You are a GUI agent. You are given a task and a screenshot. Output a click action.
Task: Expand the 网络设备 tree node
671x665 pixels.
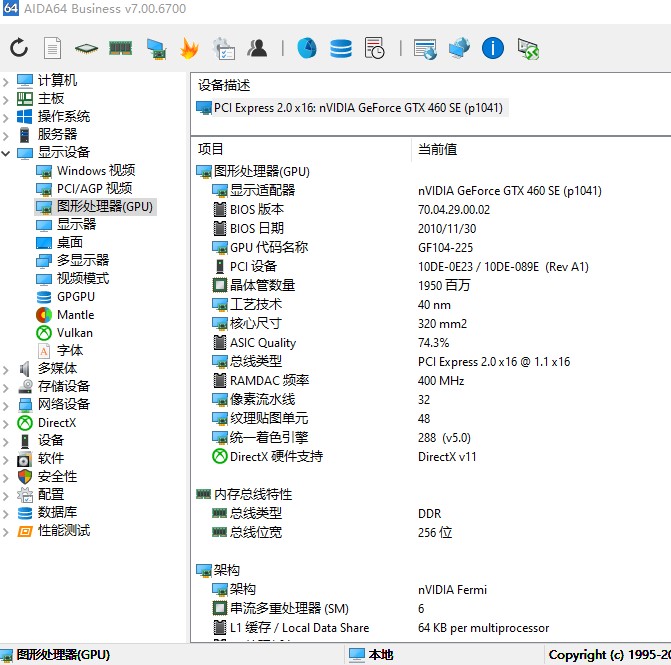6,405
